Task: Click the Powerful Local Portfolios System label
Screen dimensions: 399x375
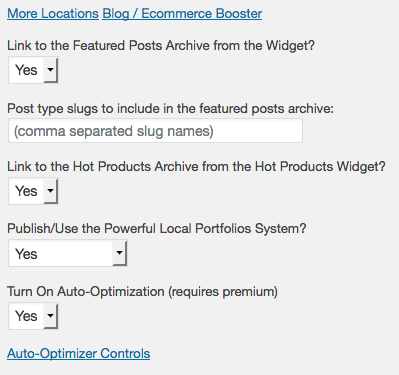Action: (157, 229)
